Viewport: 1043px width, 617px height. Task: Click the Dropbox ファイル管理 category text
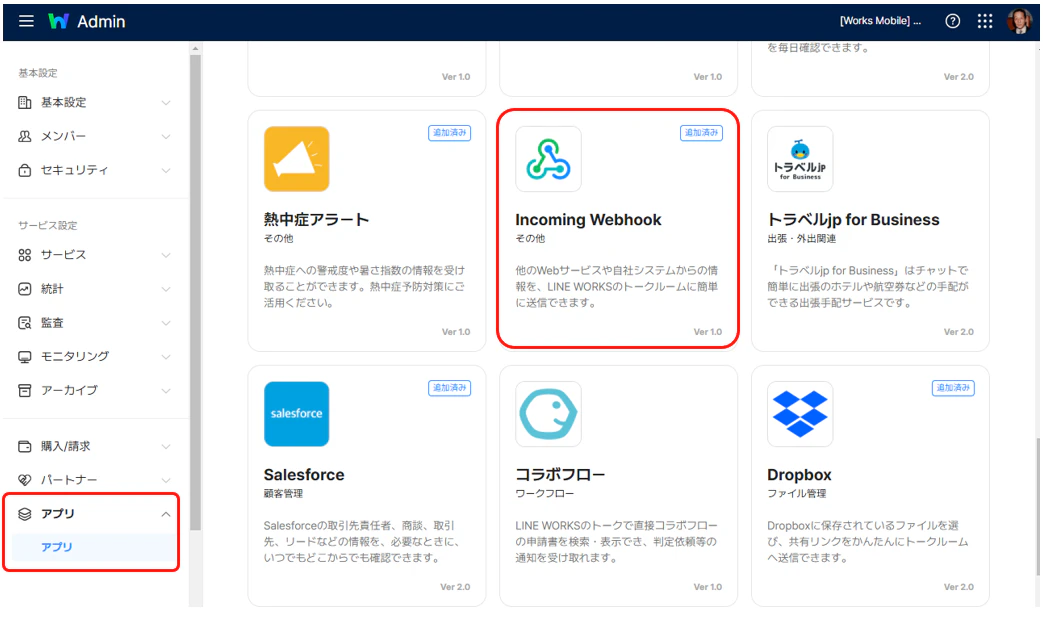[796, 493]
